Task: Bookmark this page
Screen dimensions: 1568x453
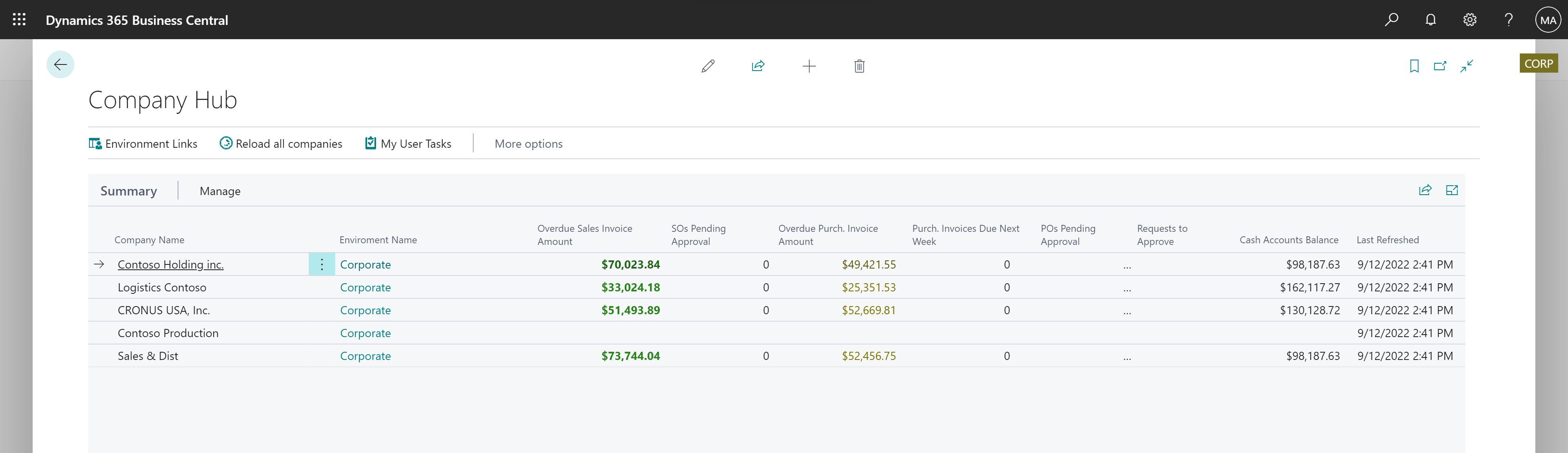Action: pos(1413,66)
